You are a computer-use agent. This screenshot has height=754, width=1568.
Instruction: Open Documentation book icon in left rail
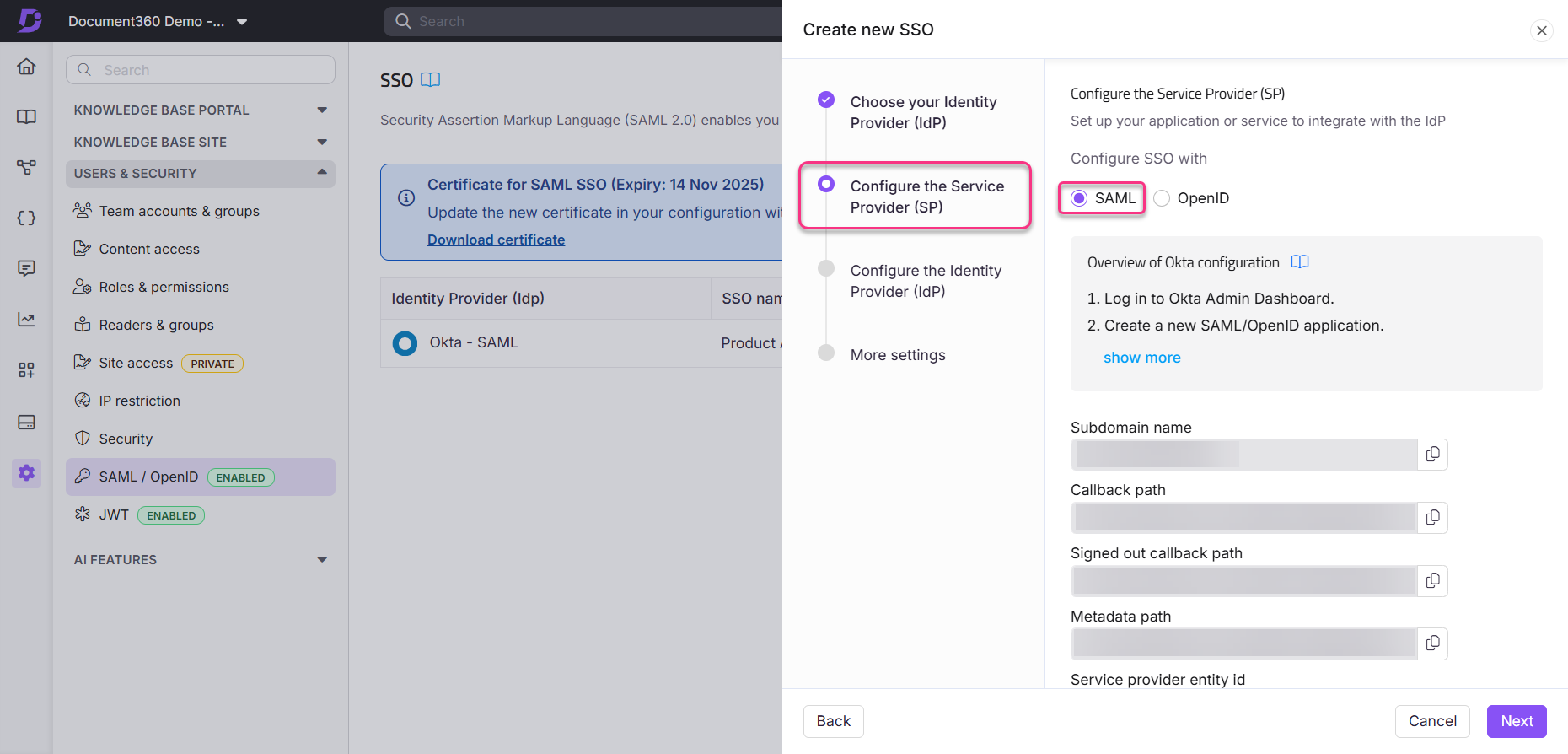[26, 116]
